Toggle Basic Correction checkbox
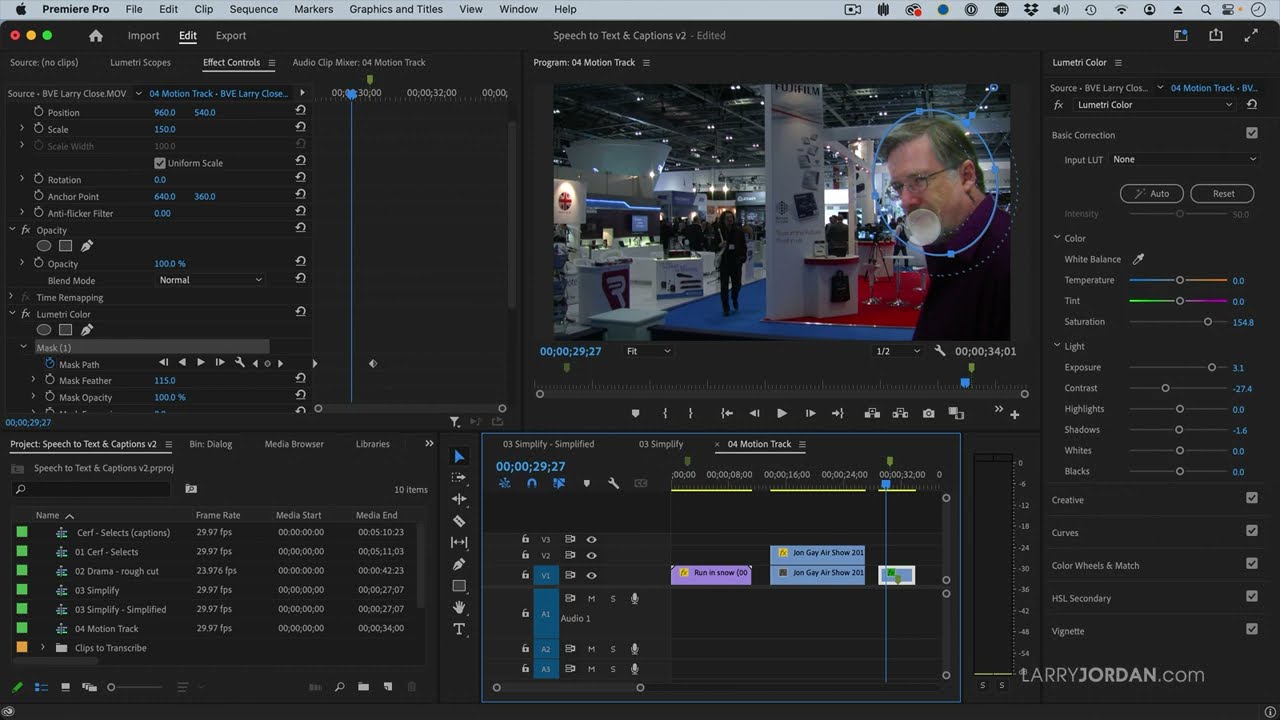This screenshot has height=720, width=1280. [1252, 133]
